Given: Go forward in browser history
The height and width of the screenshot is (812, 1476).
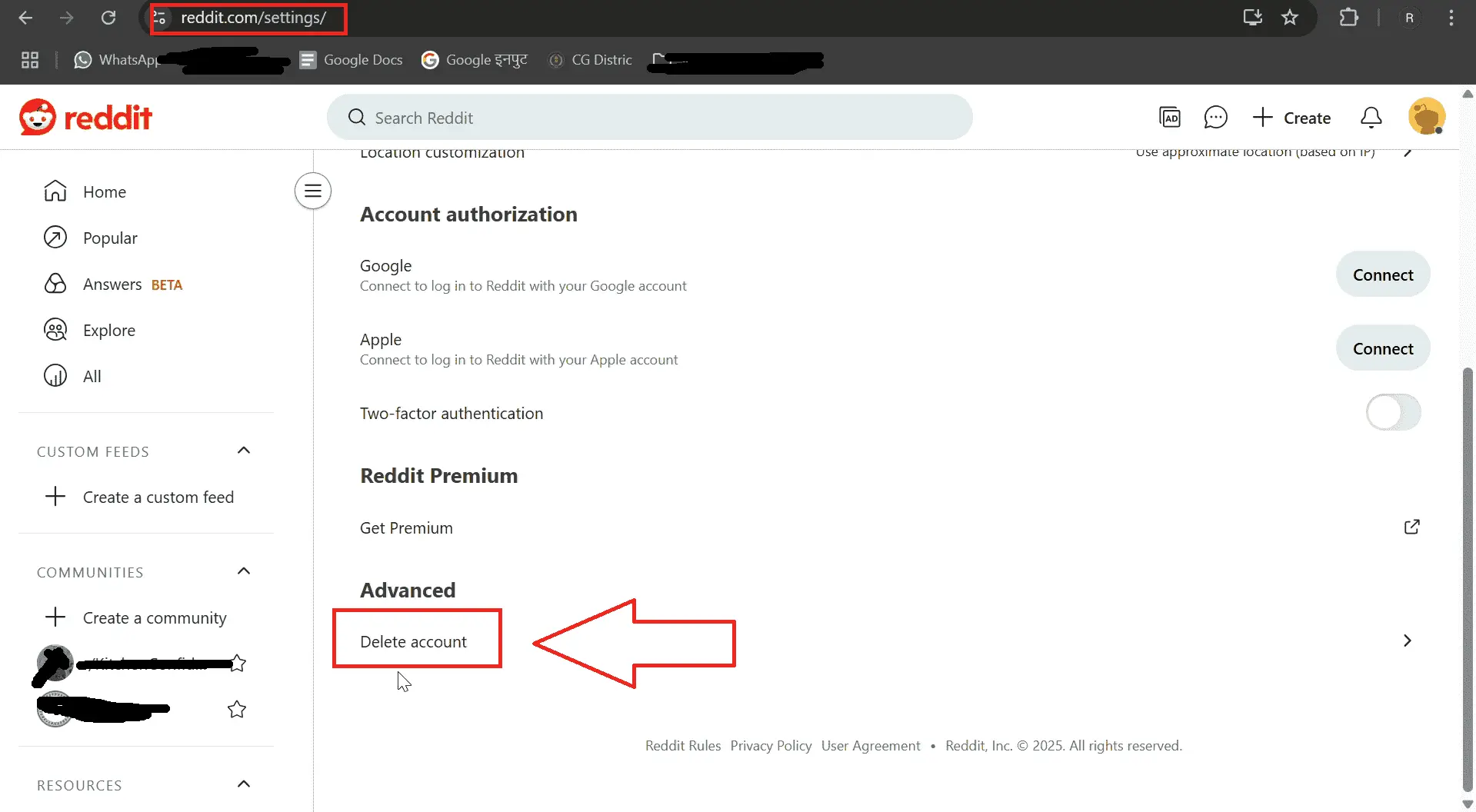Looking at the screenshot, I should [x=67, y=18].
